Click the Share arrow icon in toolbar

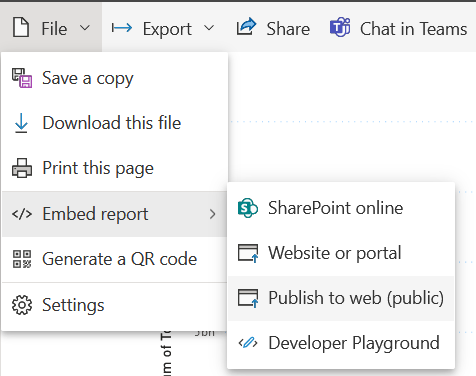246,27
